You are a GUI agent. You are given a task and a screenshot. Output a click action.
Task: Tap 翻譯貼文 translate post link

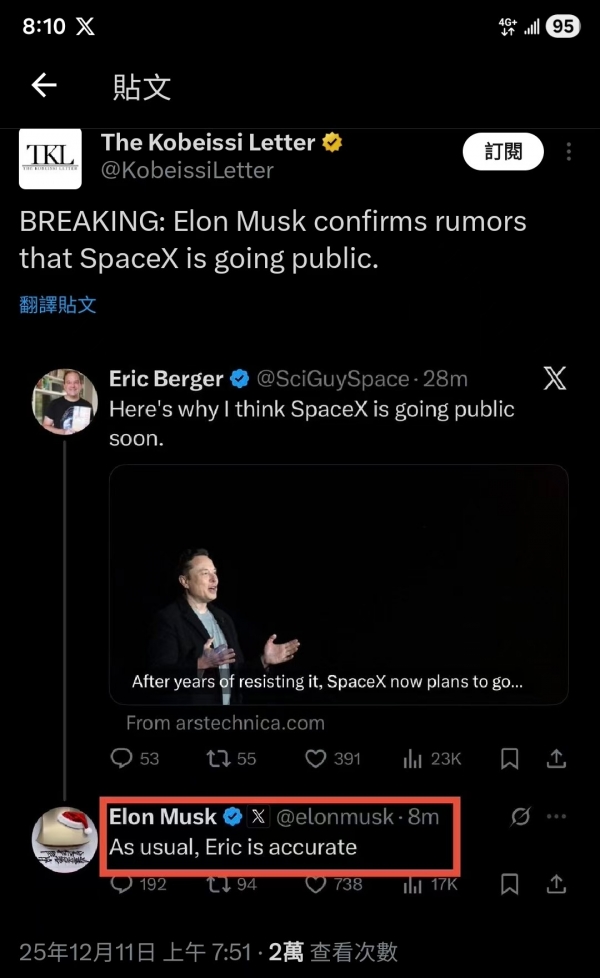click(58, 305)
